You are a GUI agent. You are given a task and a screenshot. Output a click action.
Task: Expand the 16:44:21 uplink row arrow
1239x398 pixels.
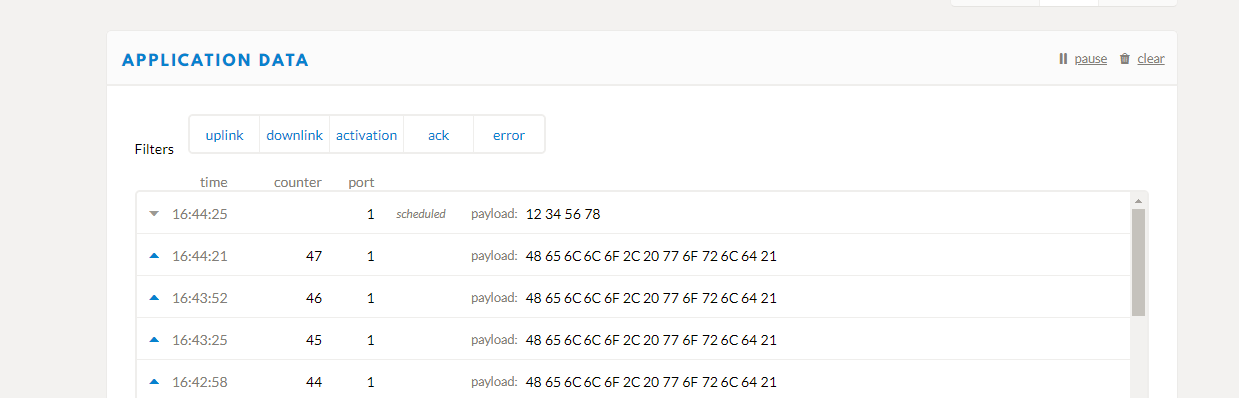[154, 255]
